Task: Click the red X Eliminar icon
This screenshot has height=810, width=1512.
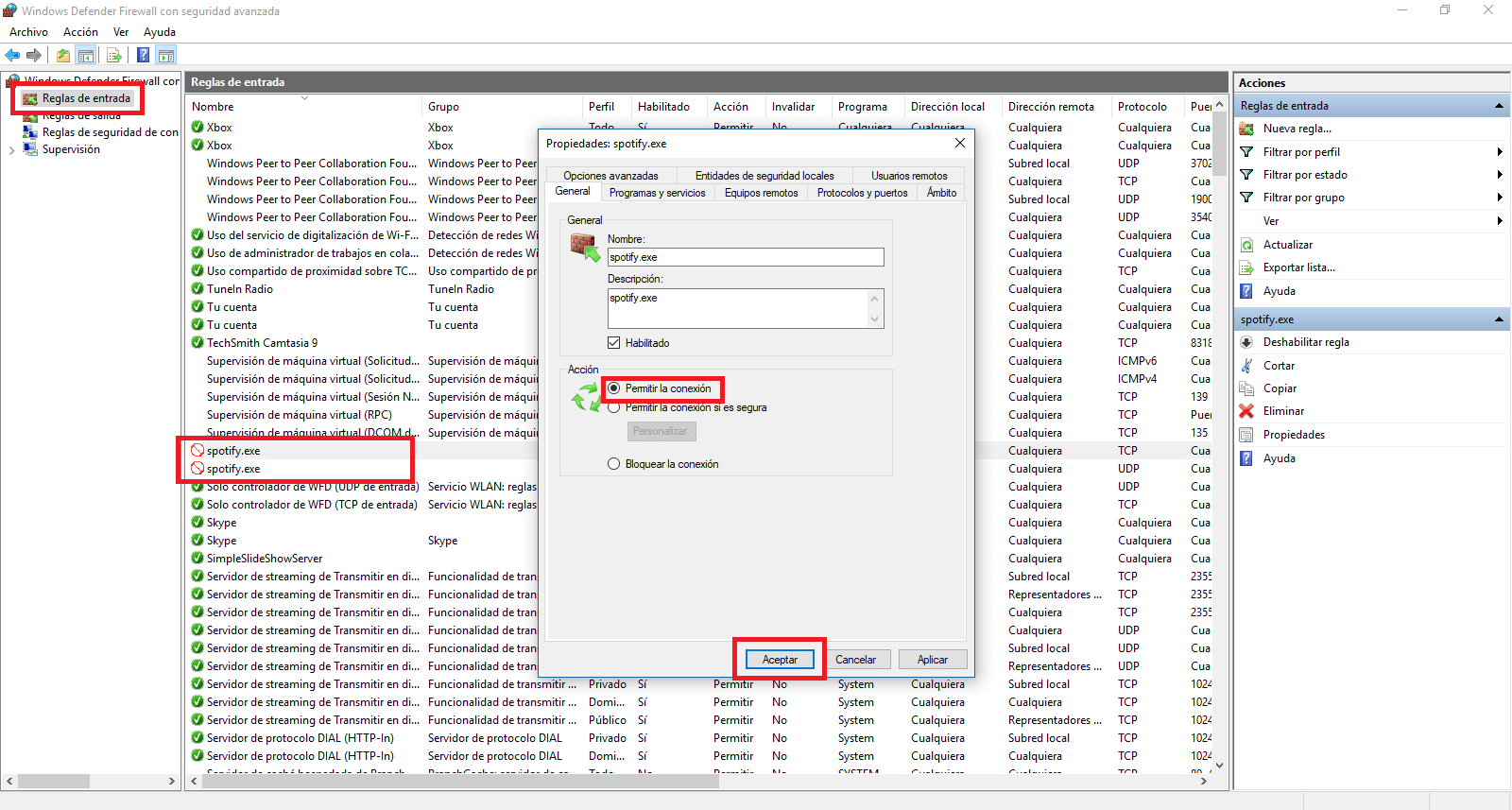Action: 1246,411
